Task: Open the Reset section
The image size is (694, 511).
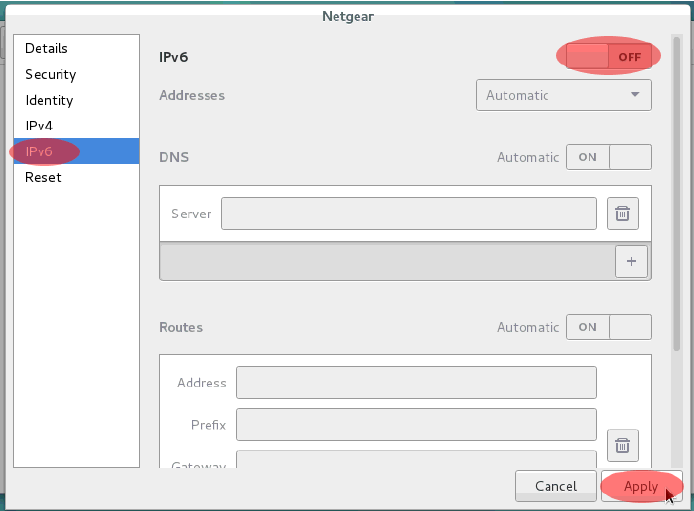Action: click(77, 177)
